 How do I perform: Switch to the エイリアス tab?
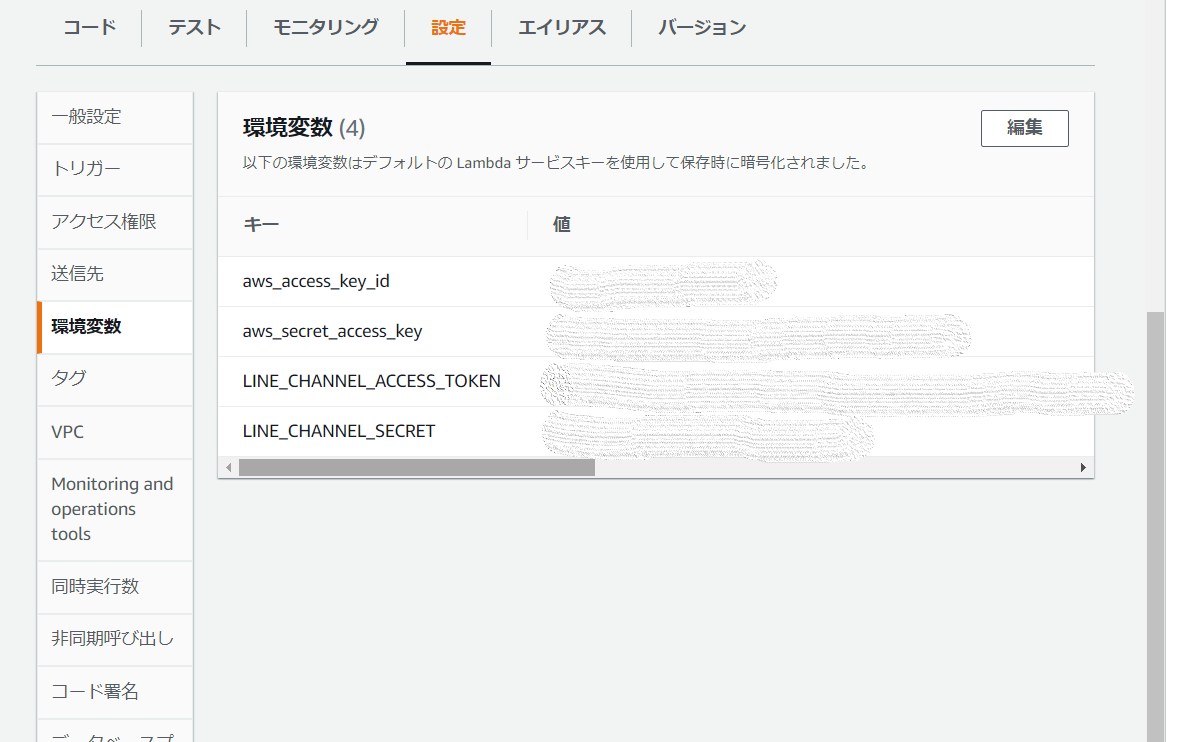(x=564, y=28)
